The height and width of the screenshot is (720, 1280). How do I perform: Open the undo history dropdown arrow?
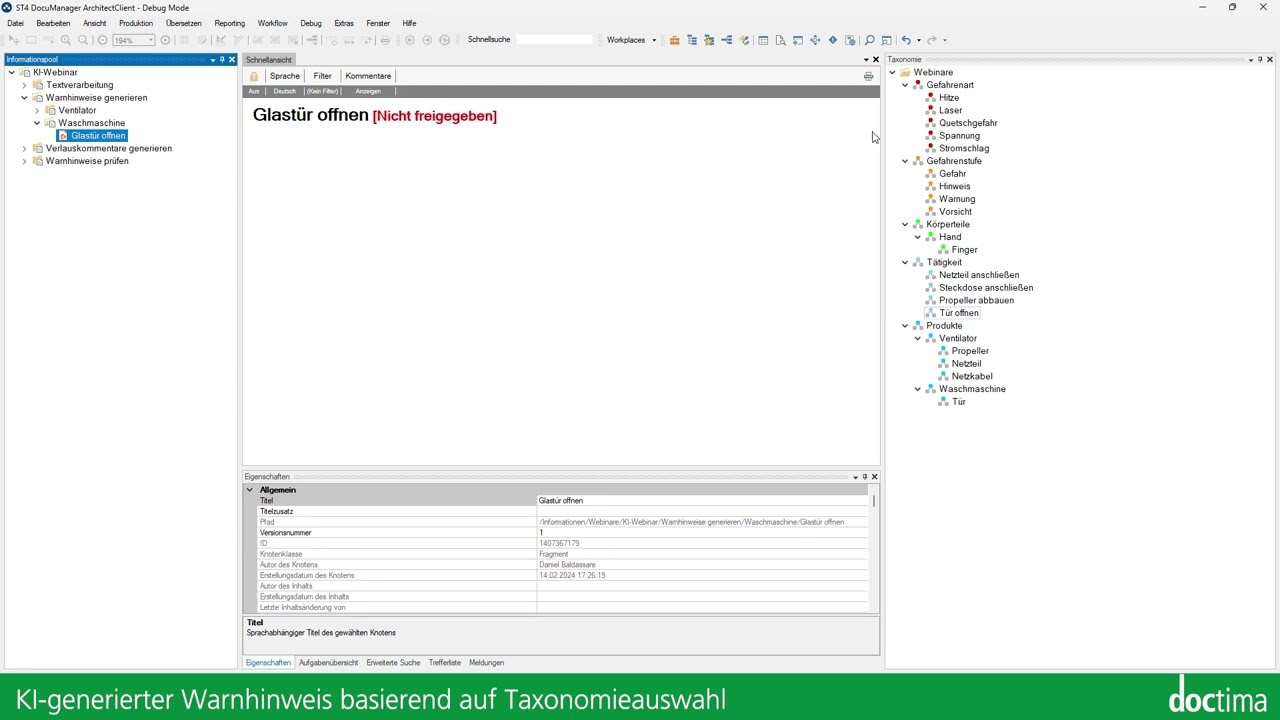pos(918,40)
